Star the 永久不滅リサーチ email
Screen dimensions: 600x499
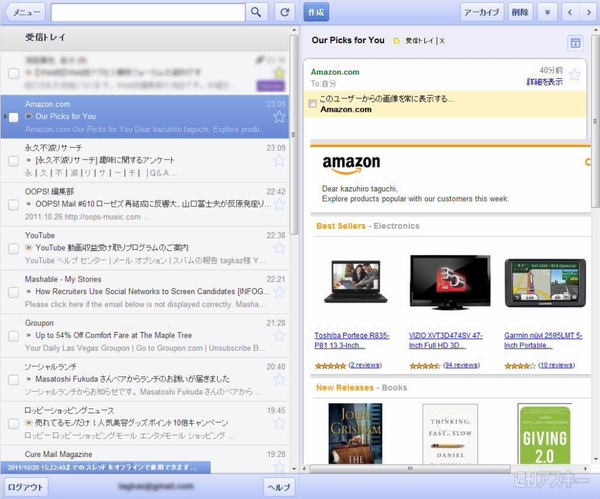279,160
